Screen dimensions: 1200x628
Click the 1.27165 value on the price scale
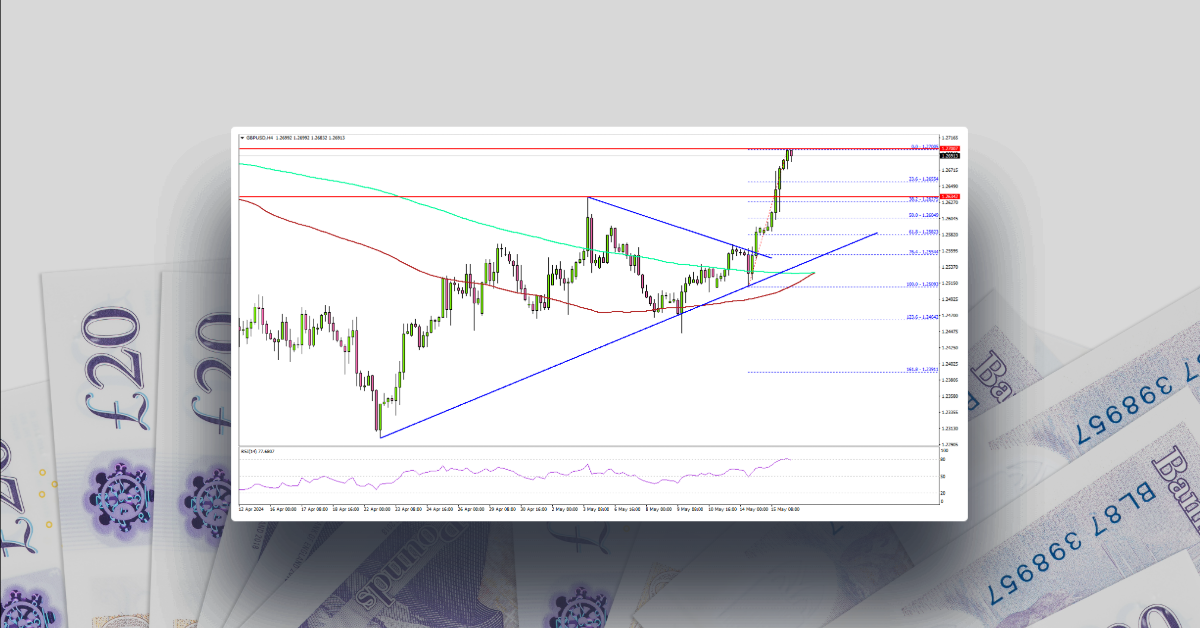[950, 137]
